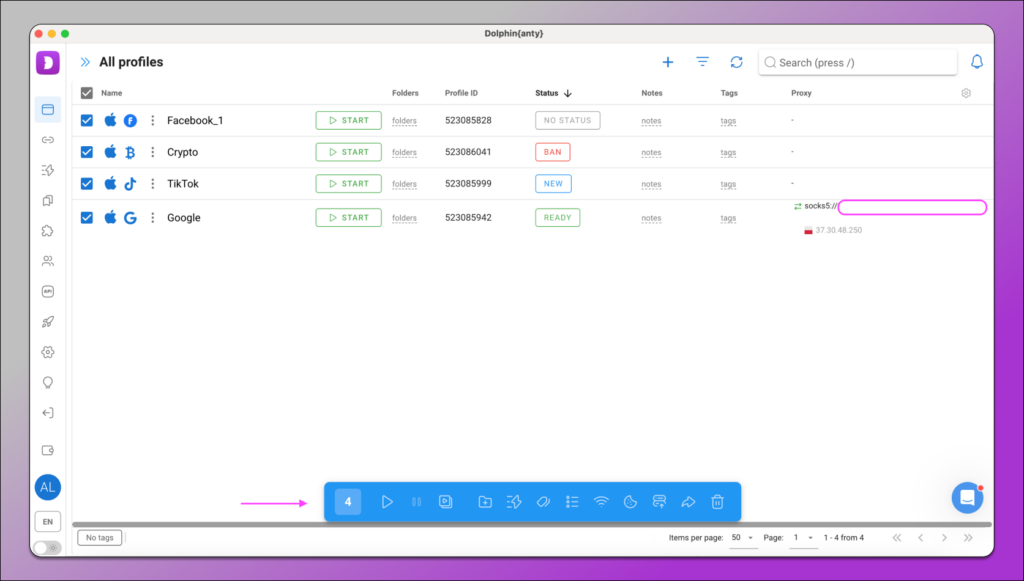Viewport: 1024px width, 581px height.
Task: Click the plus icon to add a profile
Action: (x=668, y=62)
